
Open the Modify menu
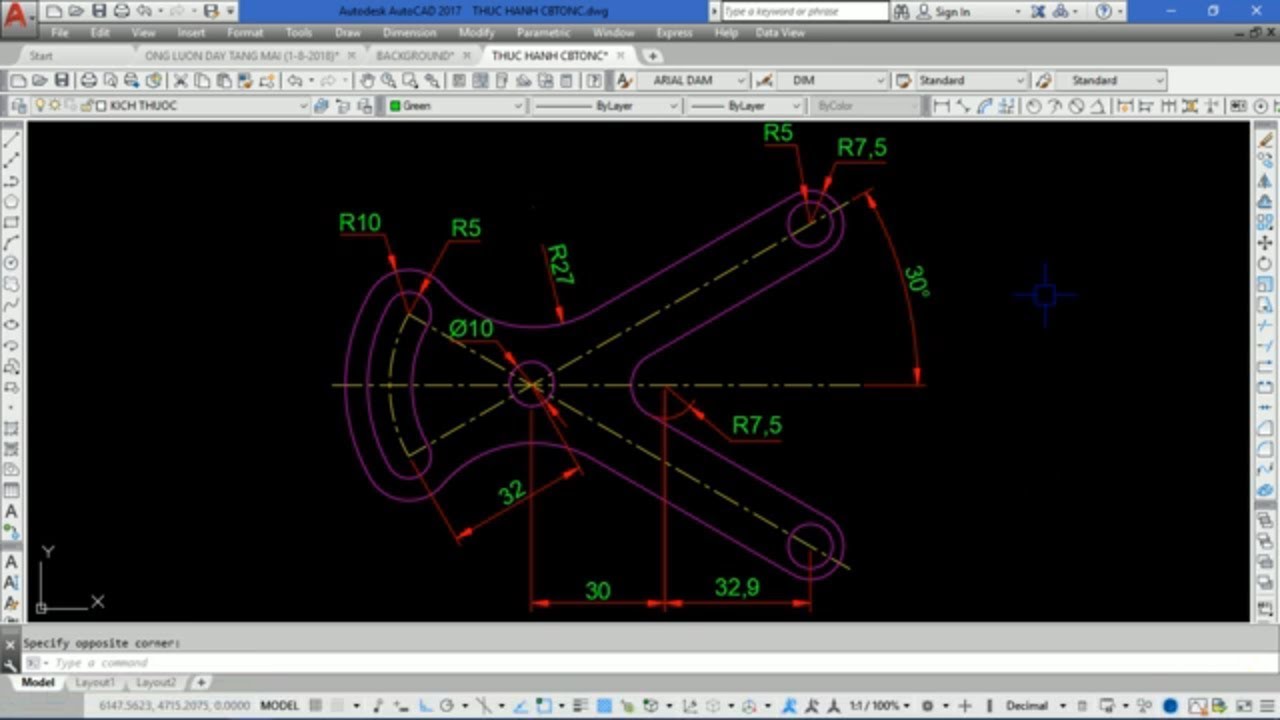pos(476,32)
